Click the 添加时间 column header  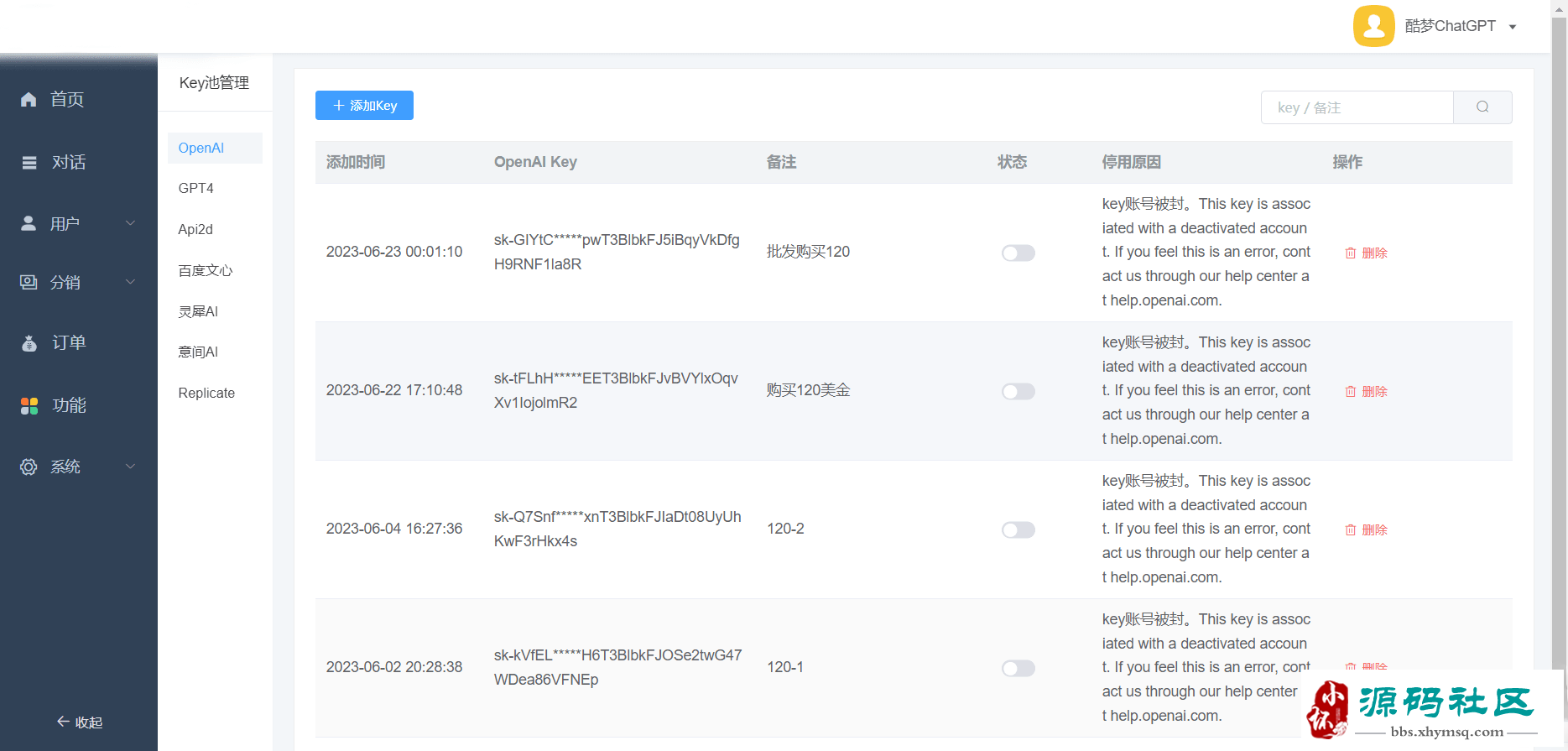click(356, 162)
